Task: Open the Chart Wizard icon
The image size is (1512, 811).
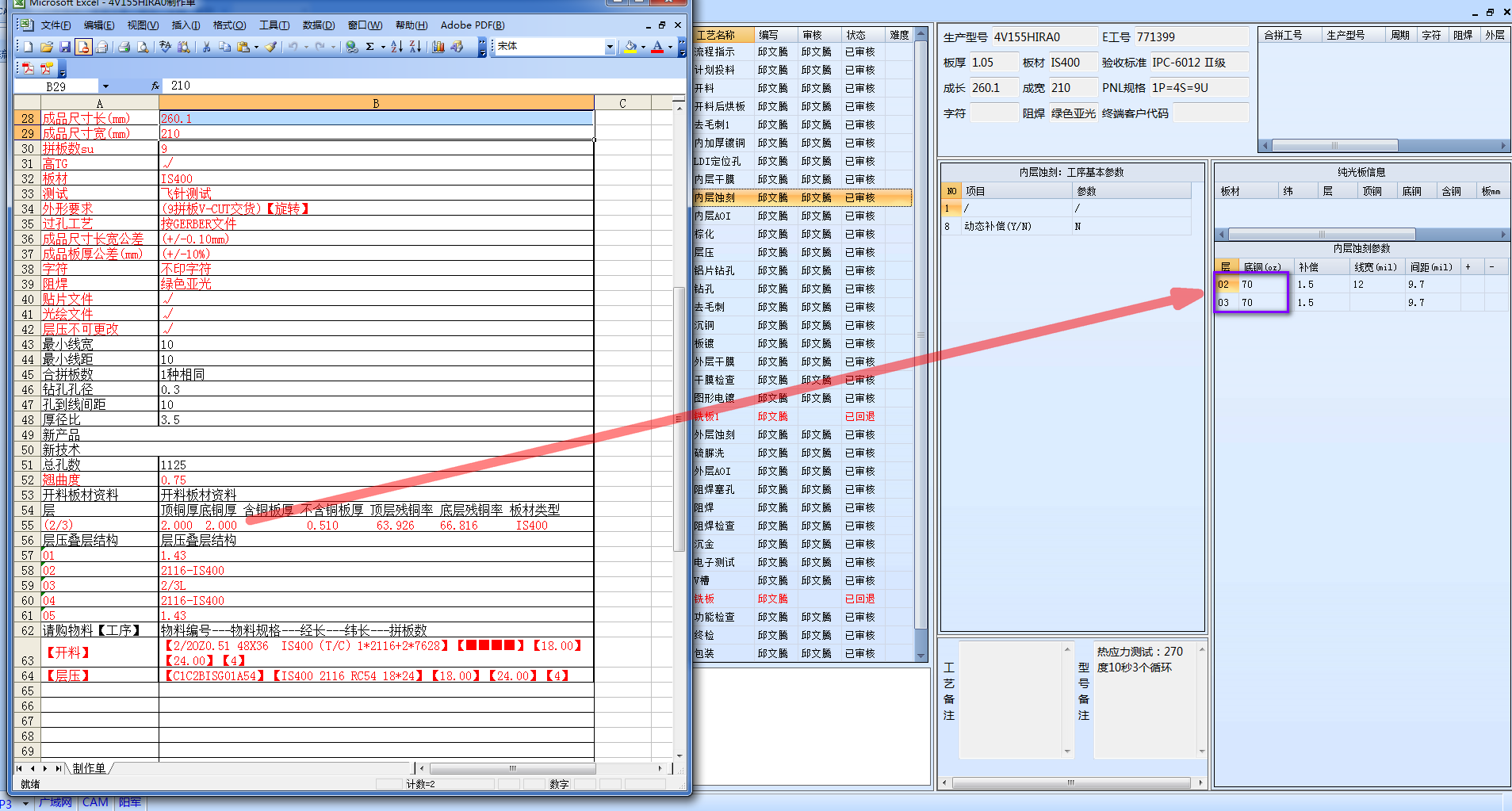Action: pyautogui.click(x=438, y=47)
